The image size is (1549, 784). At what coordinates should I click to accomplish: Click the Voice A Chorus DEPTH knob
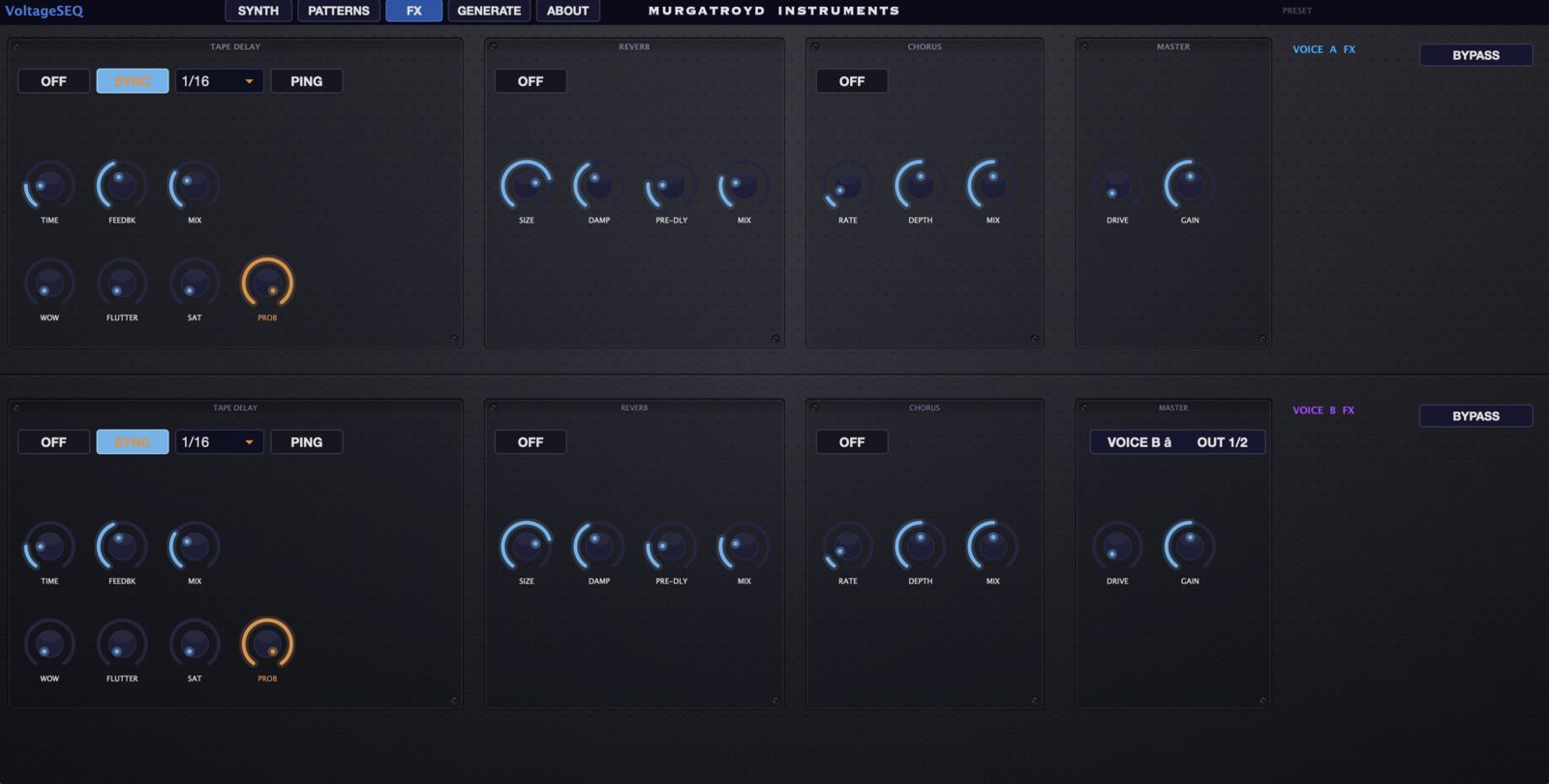pos(920,185)
